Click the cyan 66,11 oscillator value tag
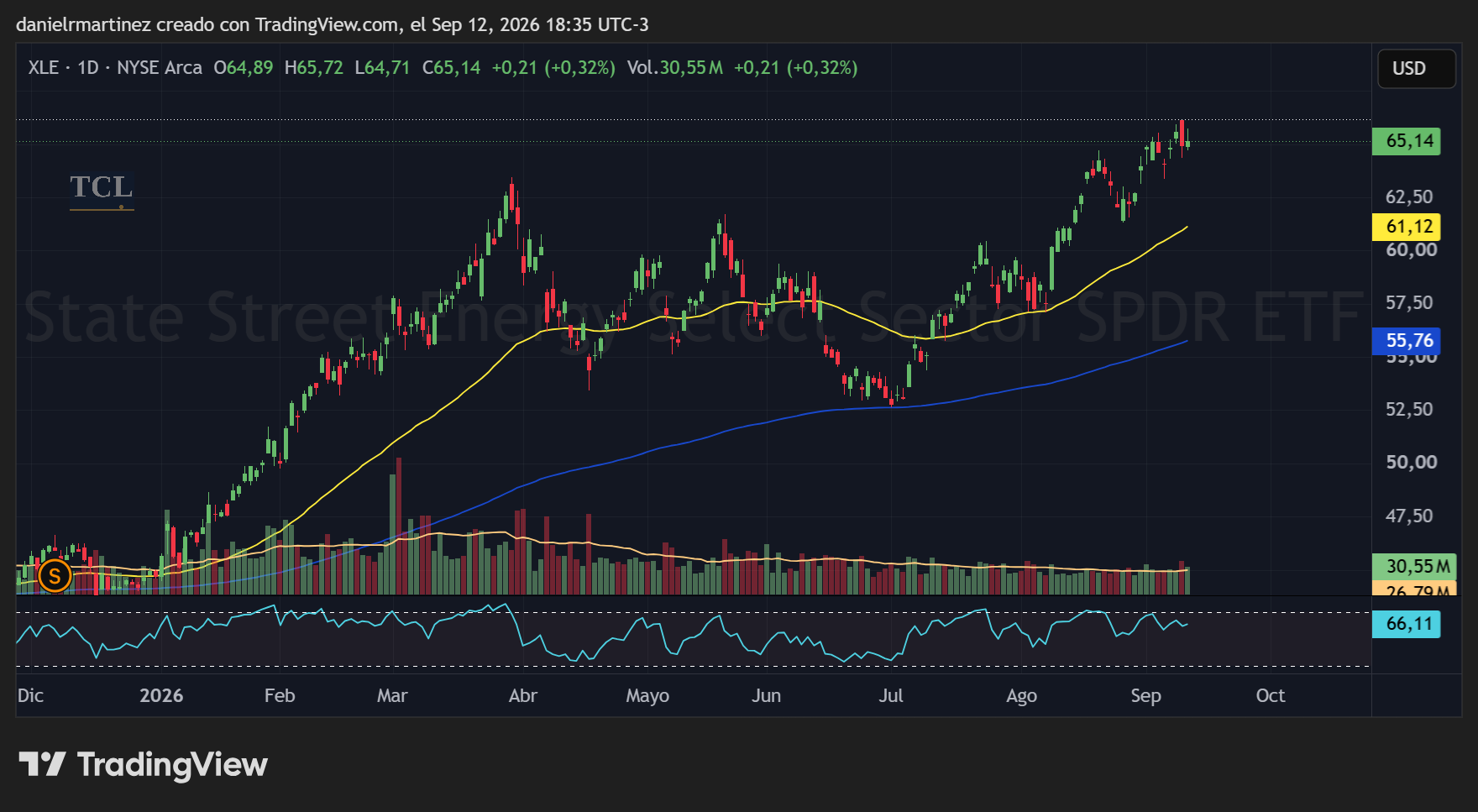Image resolution: width=1478 pixels, height=812 pixels. point(1407,624)
